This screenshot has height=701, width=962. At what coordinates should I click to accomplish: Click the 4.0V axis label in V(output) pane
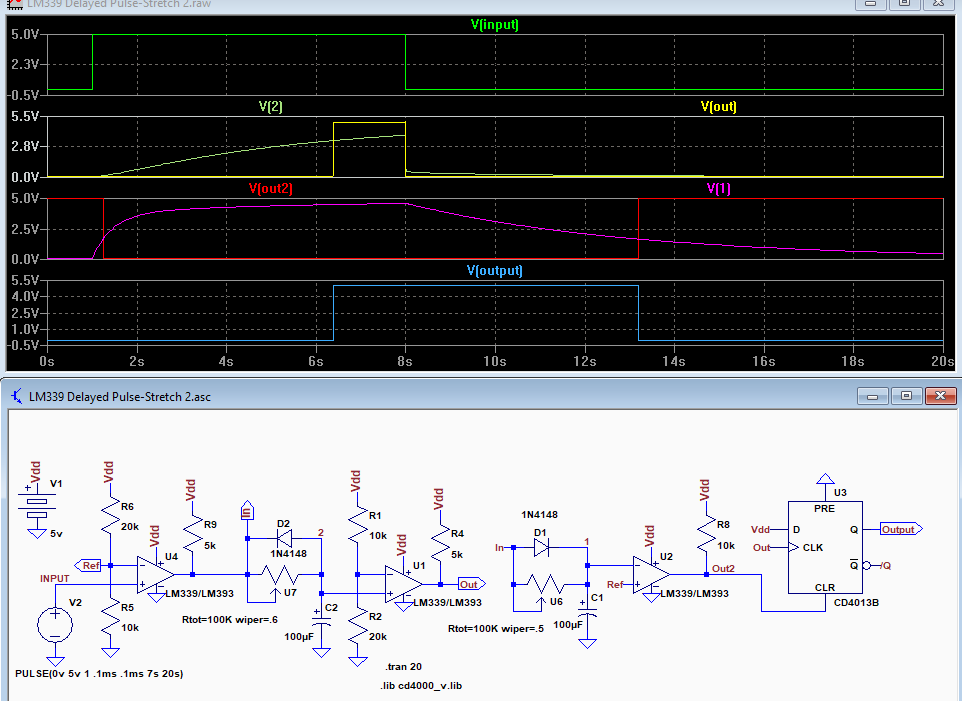click(25, 296)
